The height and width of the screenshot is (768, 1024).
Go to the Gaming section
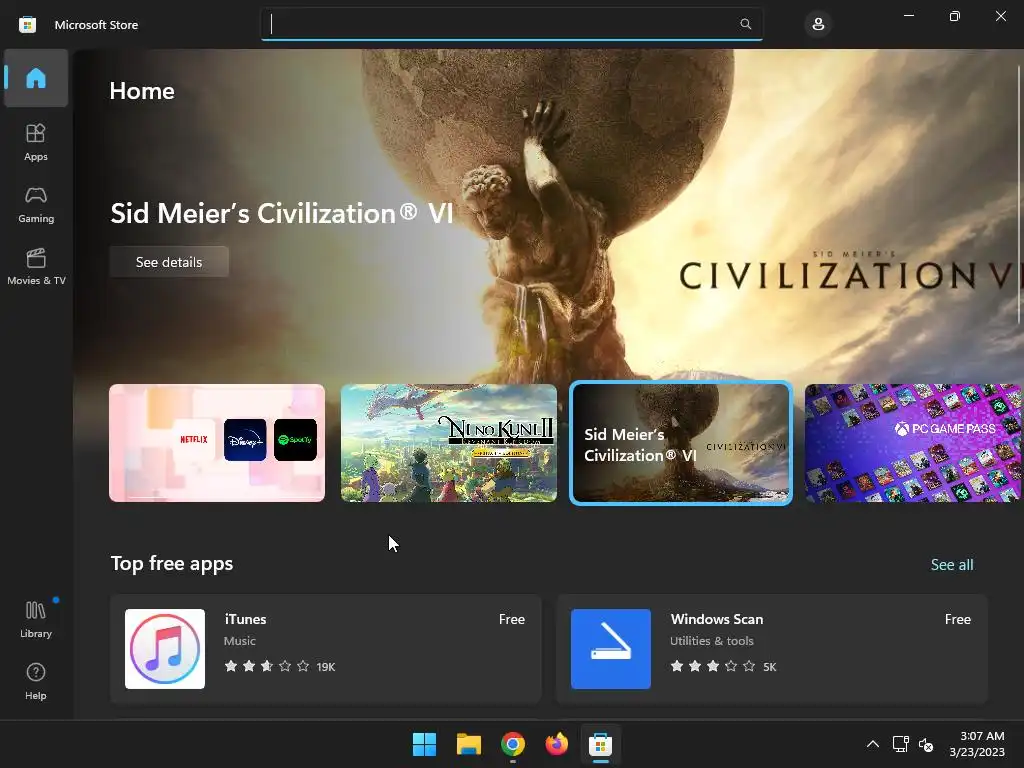[36, 204]
